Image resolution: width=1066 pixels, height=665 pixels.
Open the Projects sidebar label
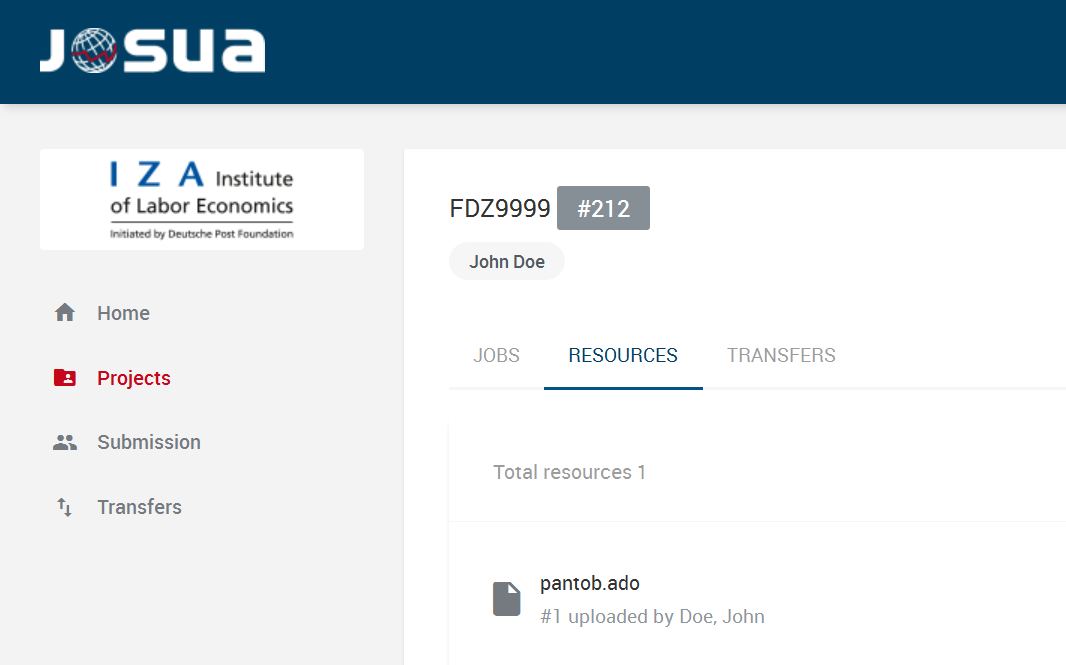pyautogui.click(x=134, y=378)
